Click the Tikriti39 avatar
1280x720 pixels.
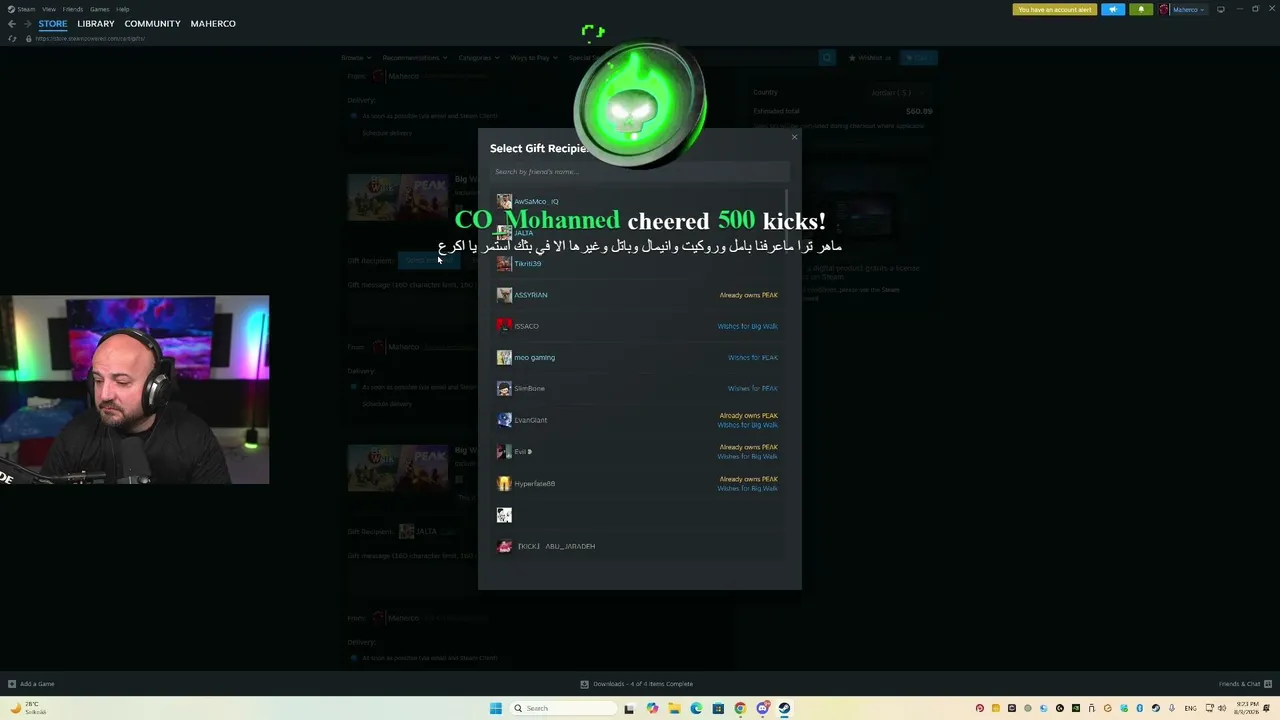(504, 264)
